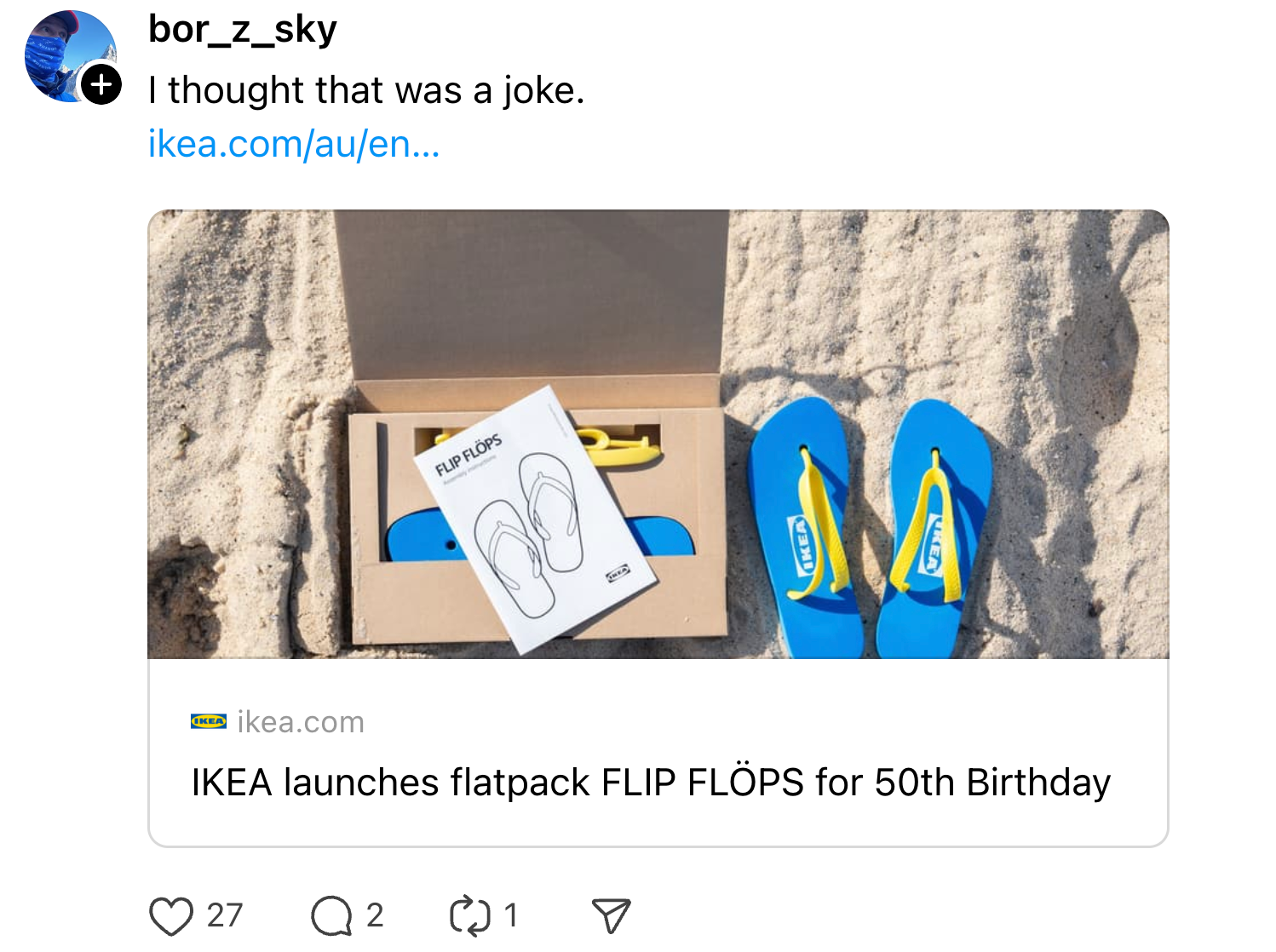Click the like count showing 27
The image size is (1276, 952).
(x=225, y=916)
